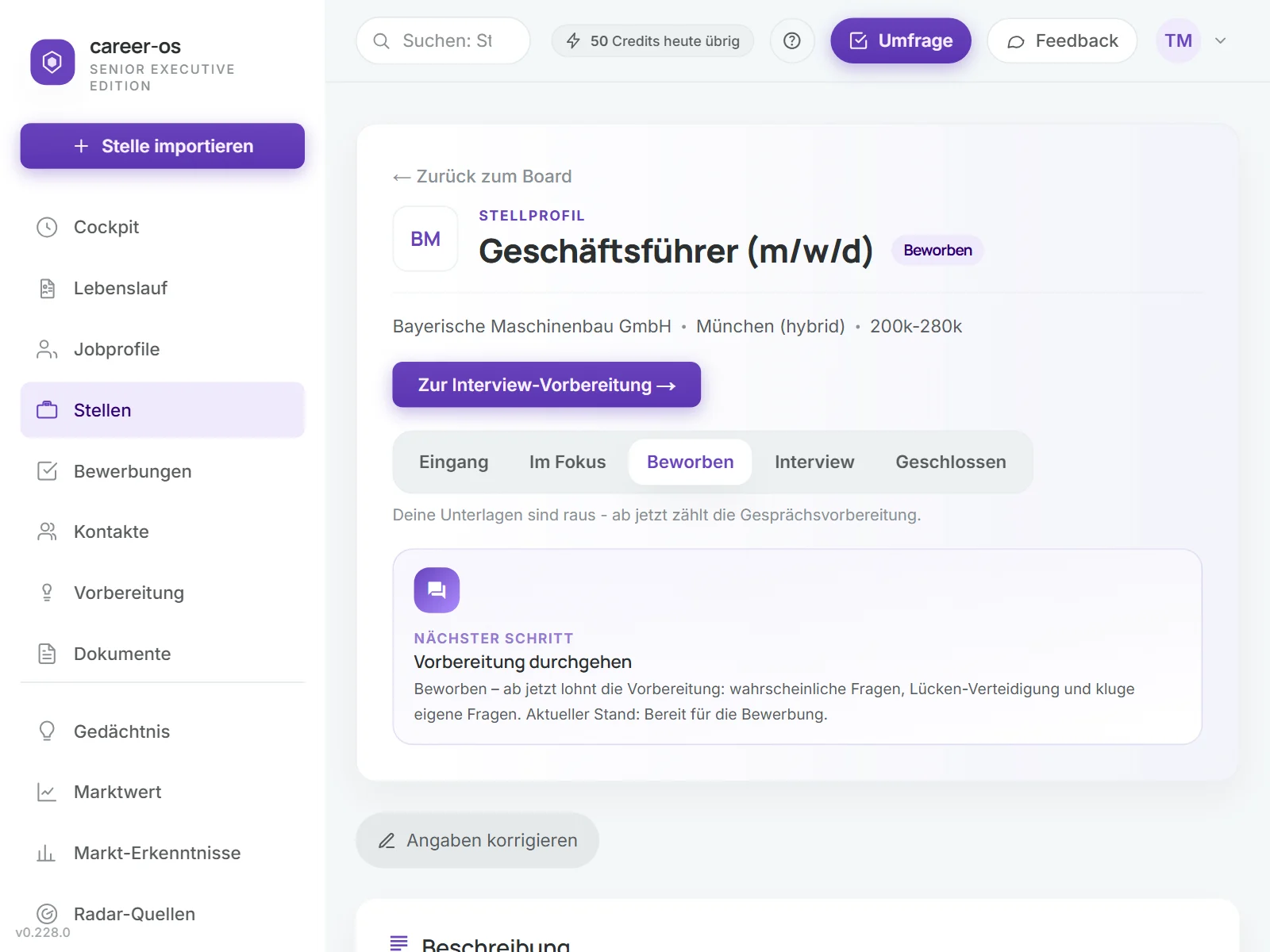Go to Zur Interview-Vorbereitung
Image resolution: width=1270 pixels, height=952 pixels.
(547, 385)
